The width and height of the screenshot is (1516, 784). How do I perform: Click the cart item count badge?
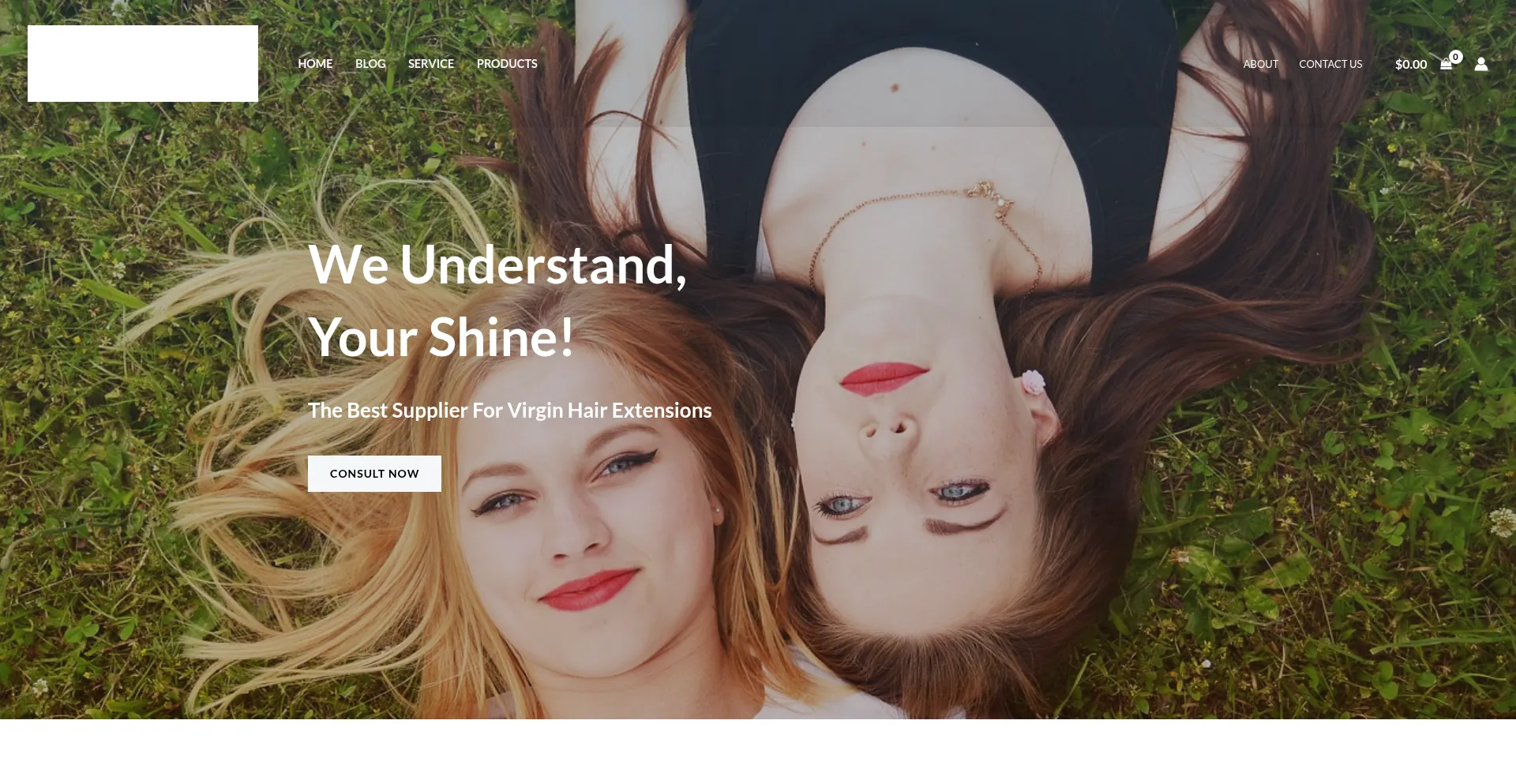coord(1456,57)
